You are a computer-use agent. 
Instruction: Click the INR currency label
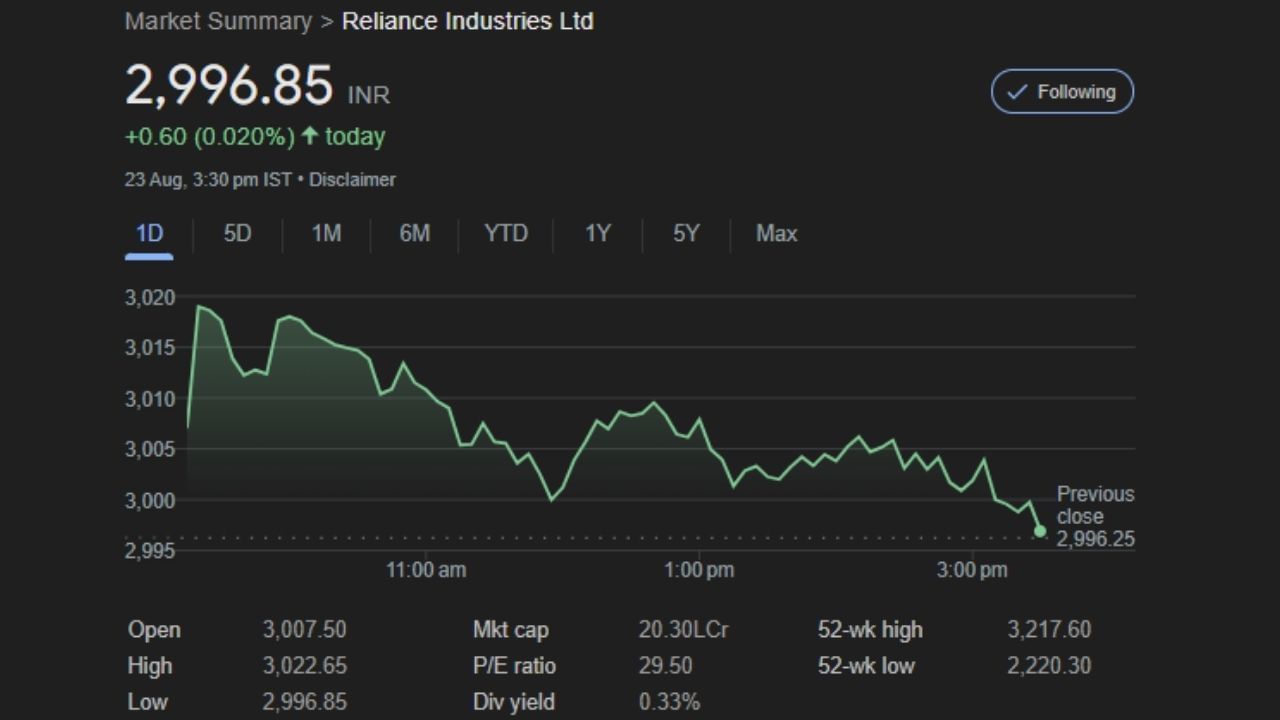coord(369,96)
